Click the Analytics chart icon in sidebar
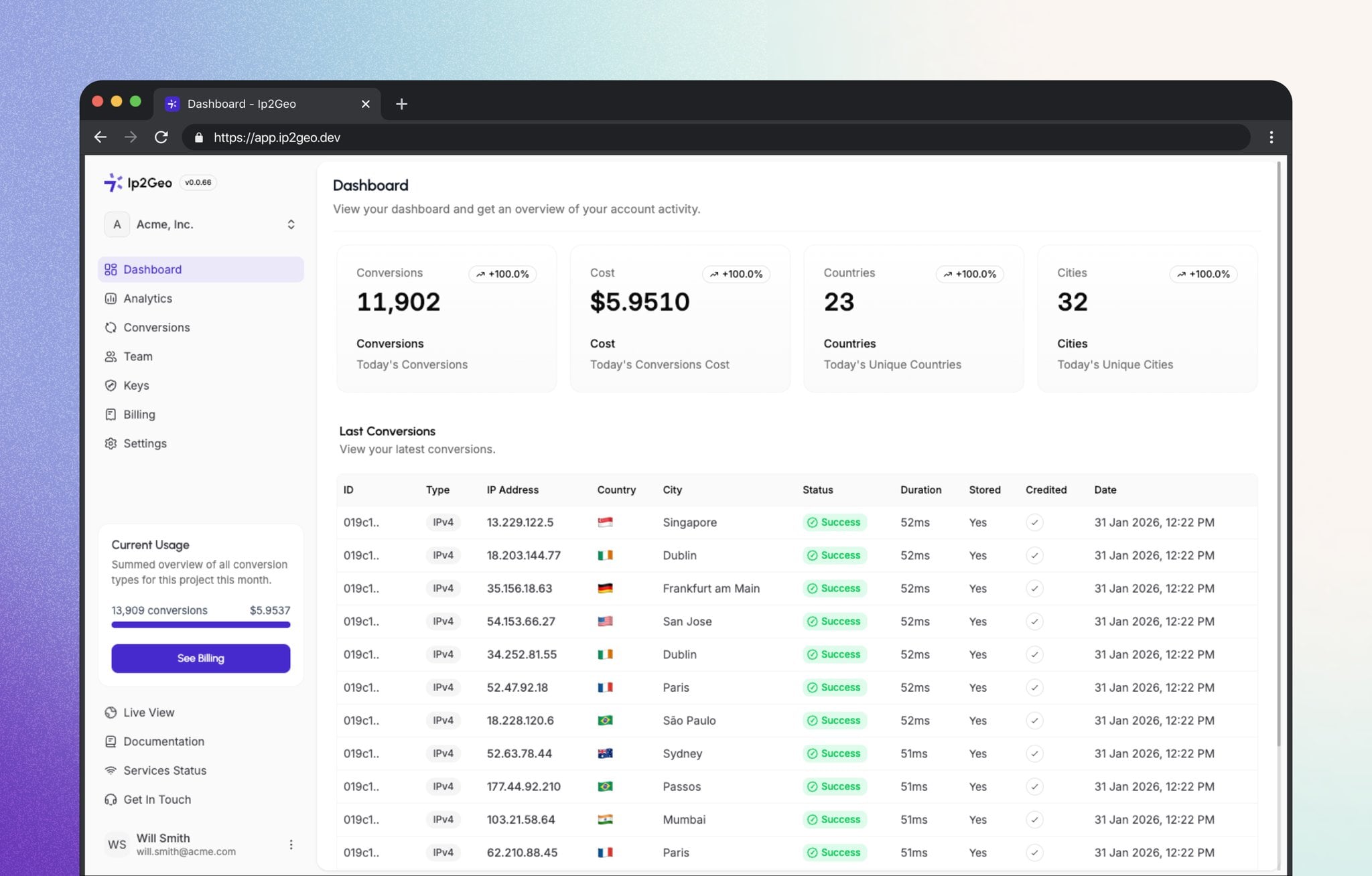Image resolution: width=1372 pixels, height=876 pixels. [x=111, y=299]
